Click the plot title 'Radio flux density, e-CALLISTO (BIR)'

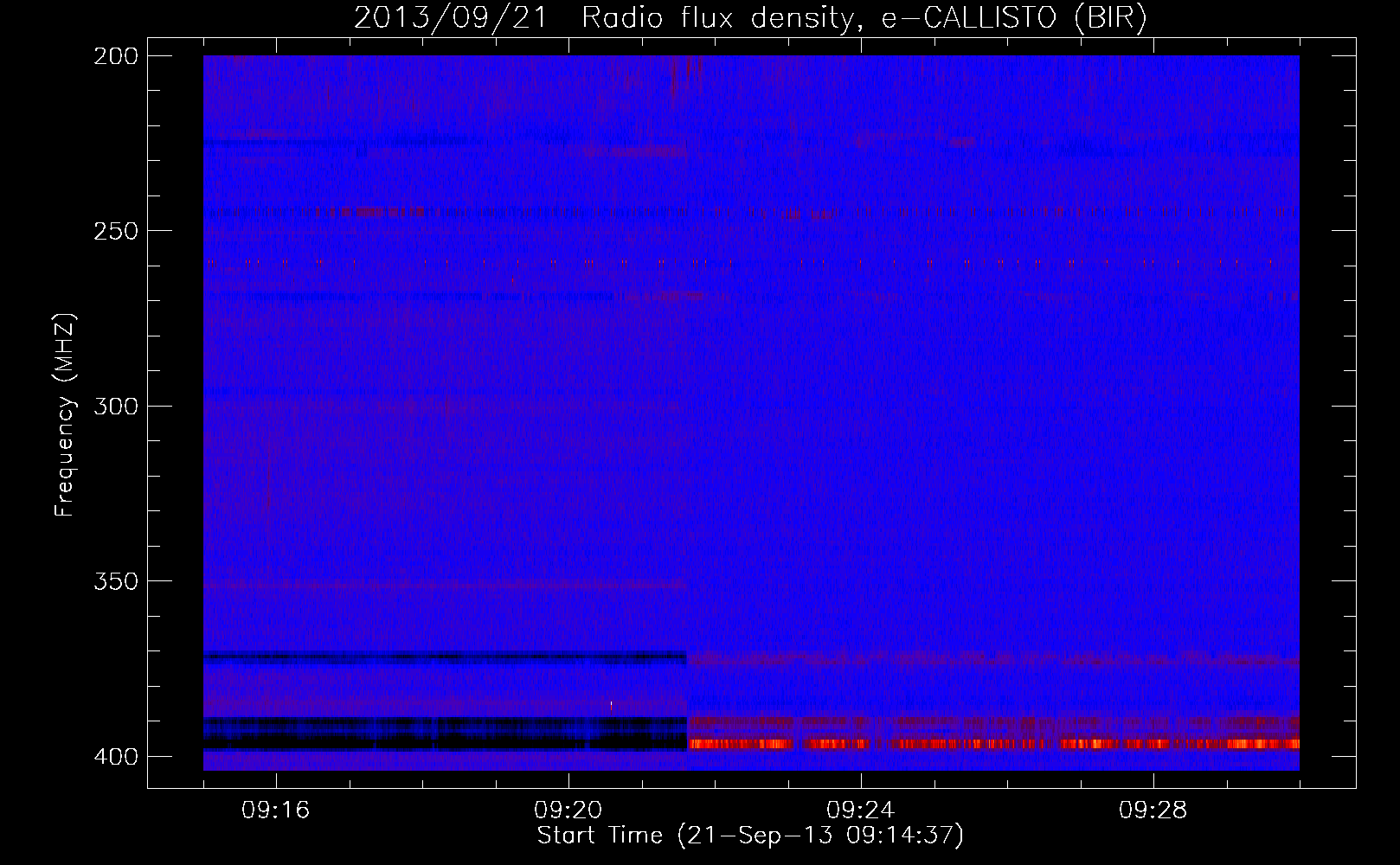tap(864, 17)
